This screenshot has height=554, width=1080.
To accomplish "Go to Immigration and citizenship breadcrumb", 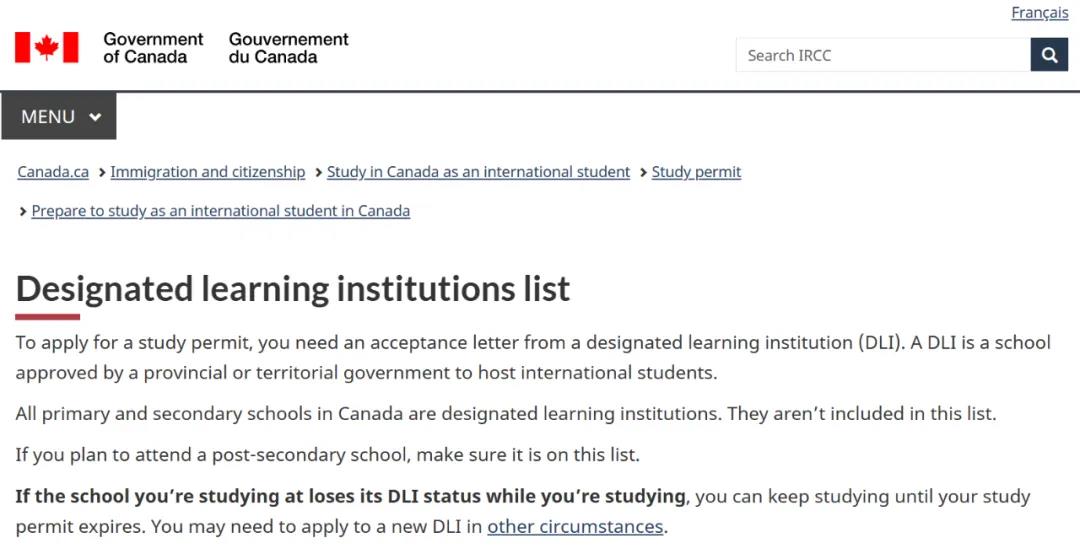I will pyautogui.click(x=207, y=172).
